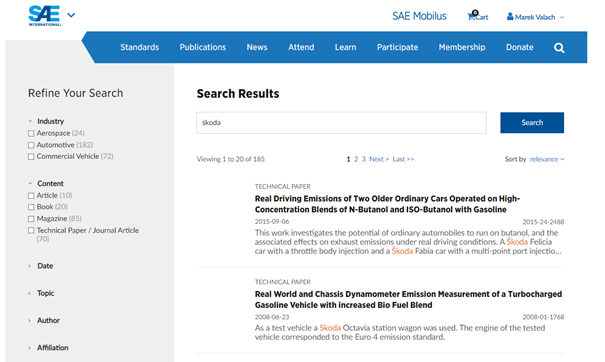Open the Standards menu
This screenshot has width=605, height=362.
click(x=139, y=47)
